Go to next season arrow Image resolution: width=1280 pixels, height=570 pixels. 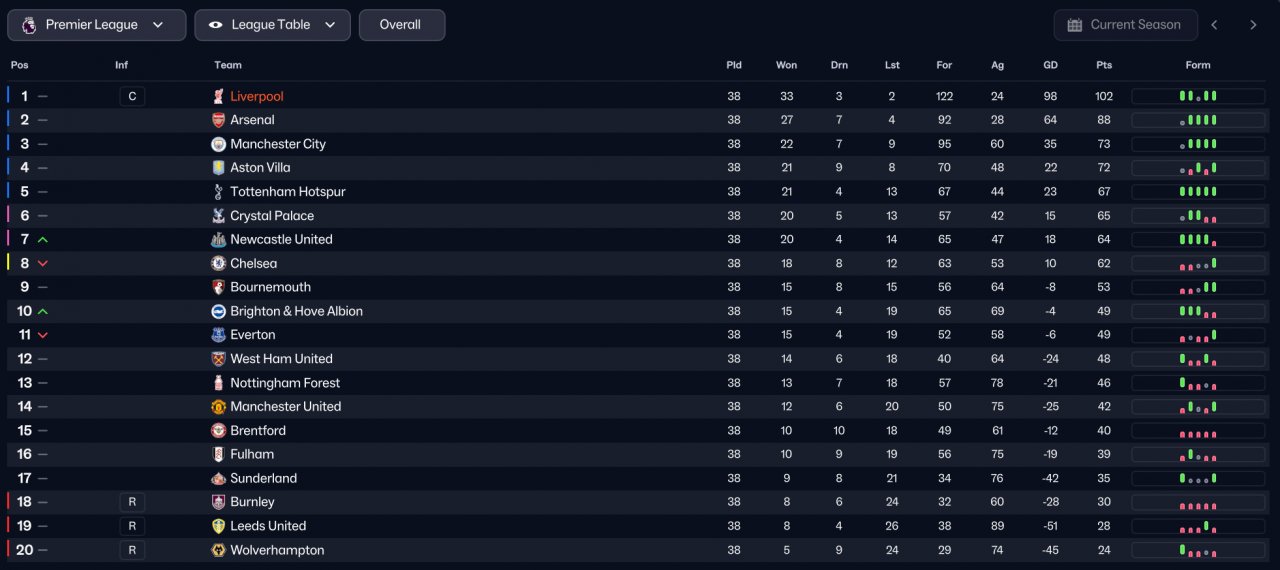(1253, 25)
